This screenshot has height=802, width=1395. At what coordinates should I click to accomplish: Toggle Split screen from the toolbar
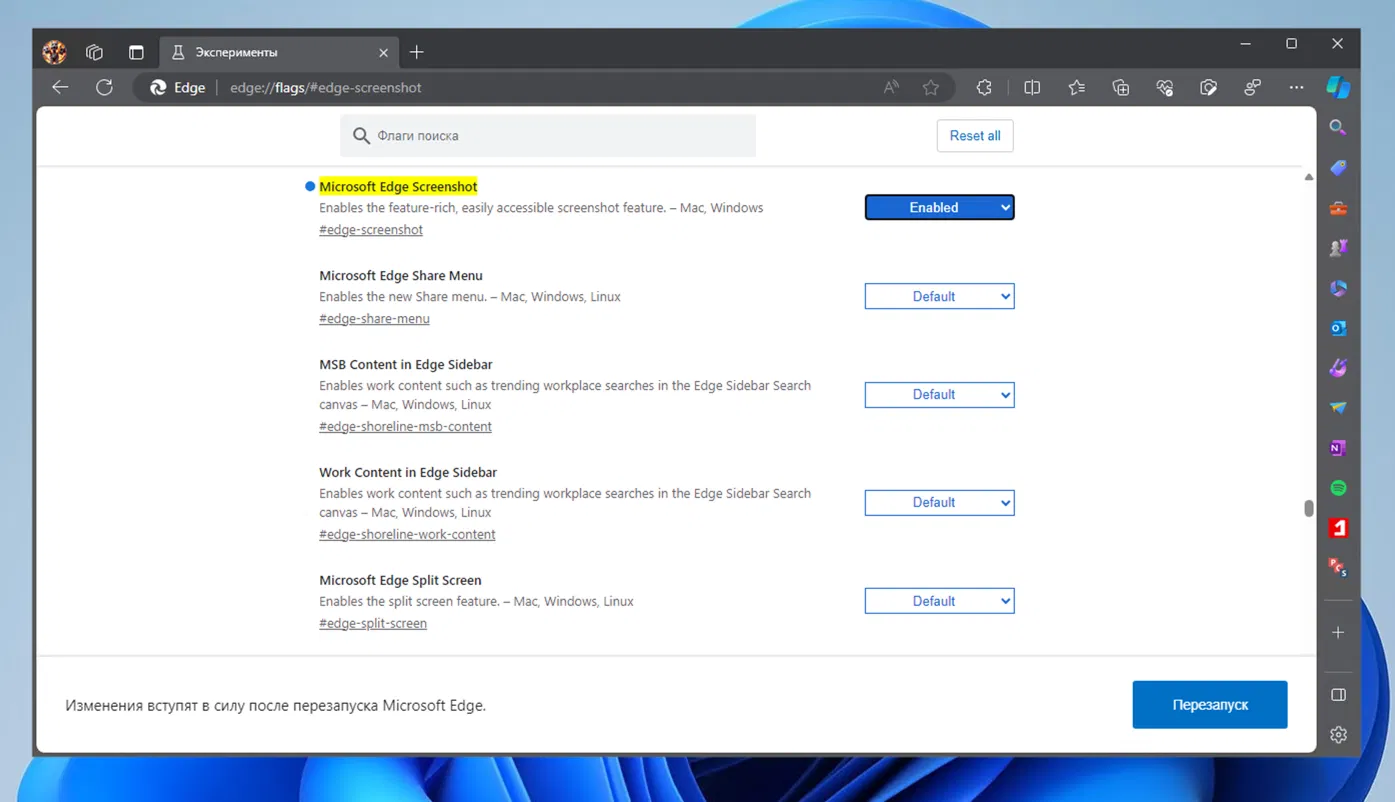1032,87
